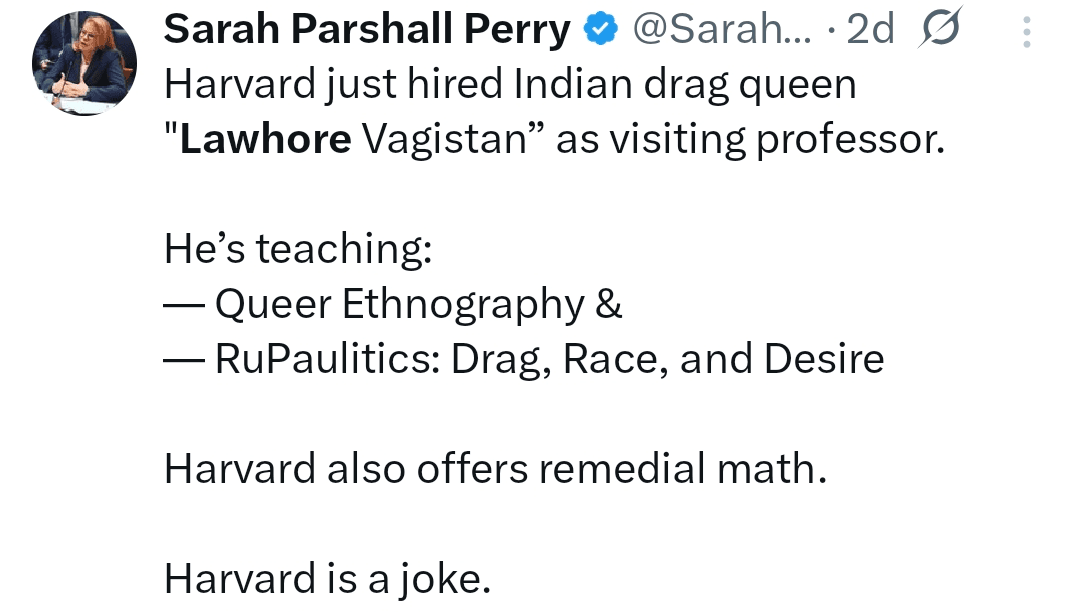Click the word Vagistan in the tweet

coord(444,139)
